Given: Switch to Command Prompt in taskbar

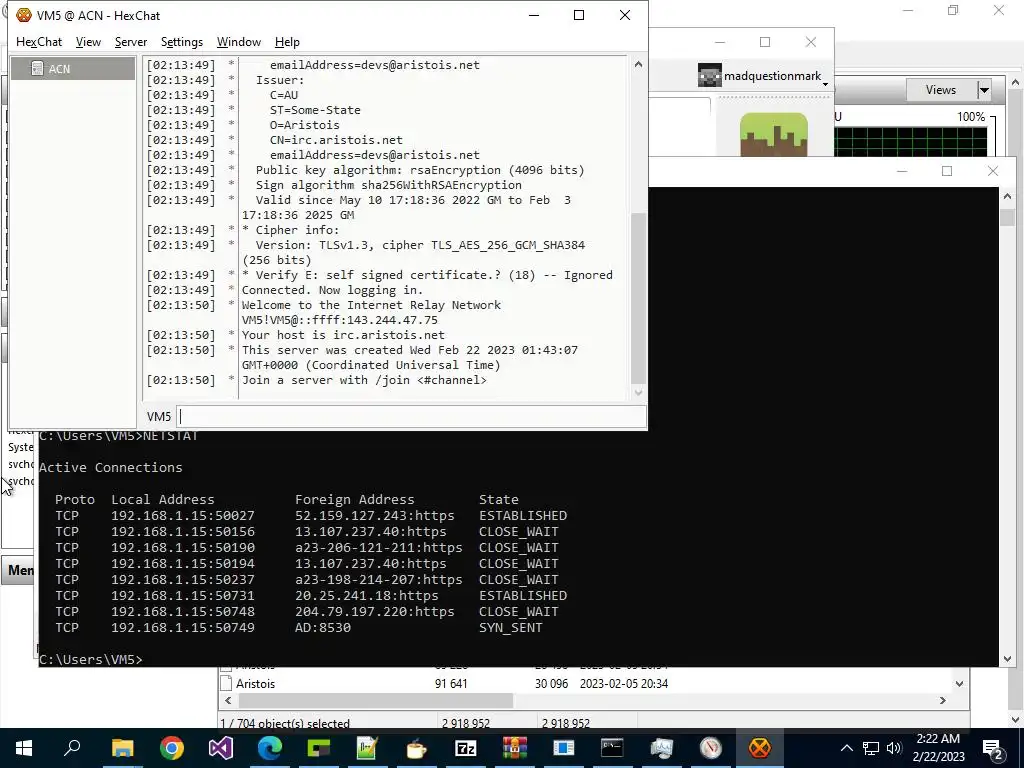Looking at the screenshot, I should (x=613, y=748).
